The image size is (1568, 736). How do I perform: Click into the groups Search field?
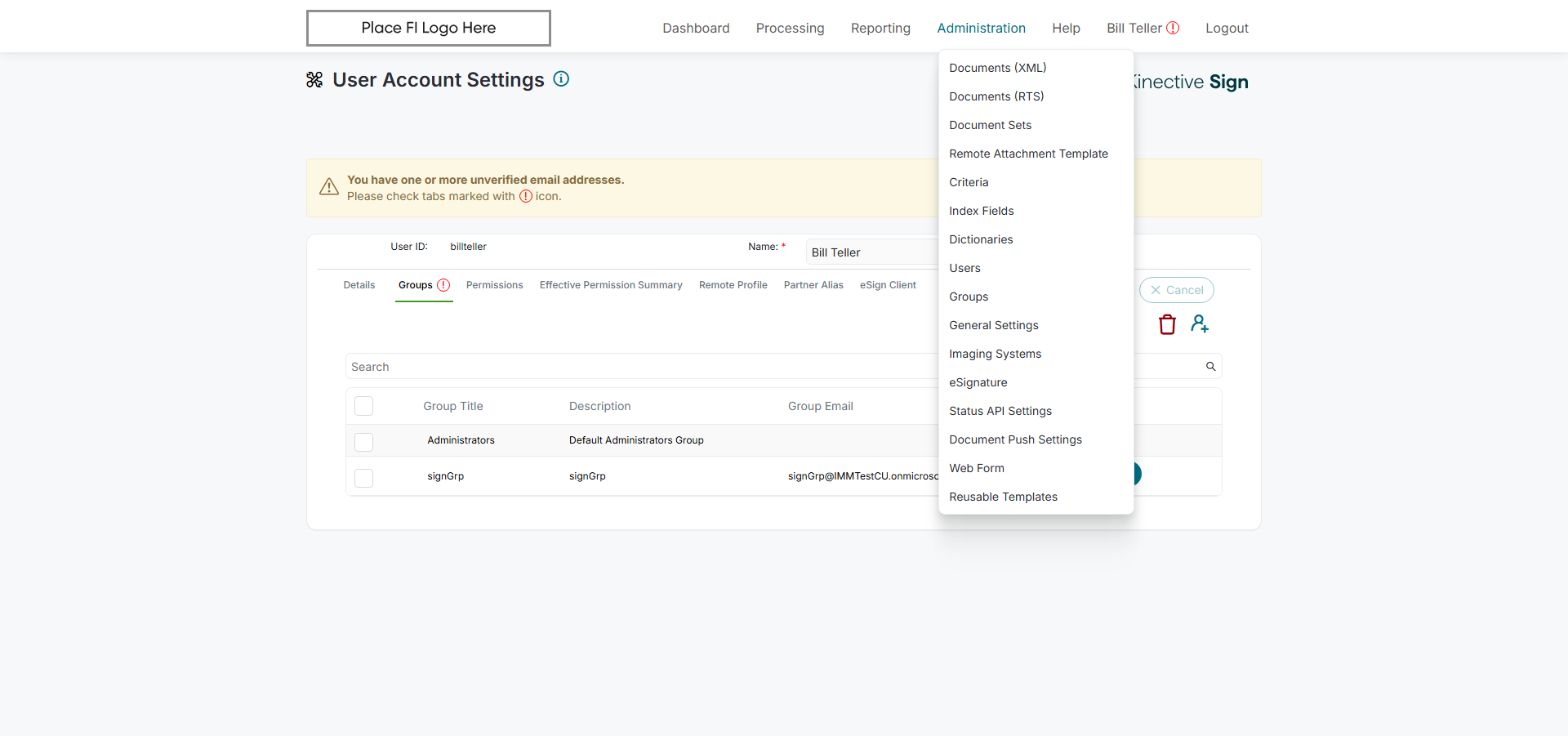click(x=637, y=367)
